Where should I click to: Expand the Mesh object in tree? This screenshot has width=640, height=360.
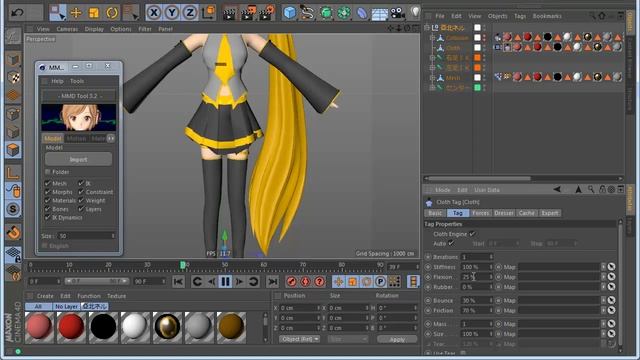[x=432, y=78]
